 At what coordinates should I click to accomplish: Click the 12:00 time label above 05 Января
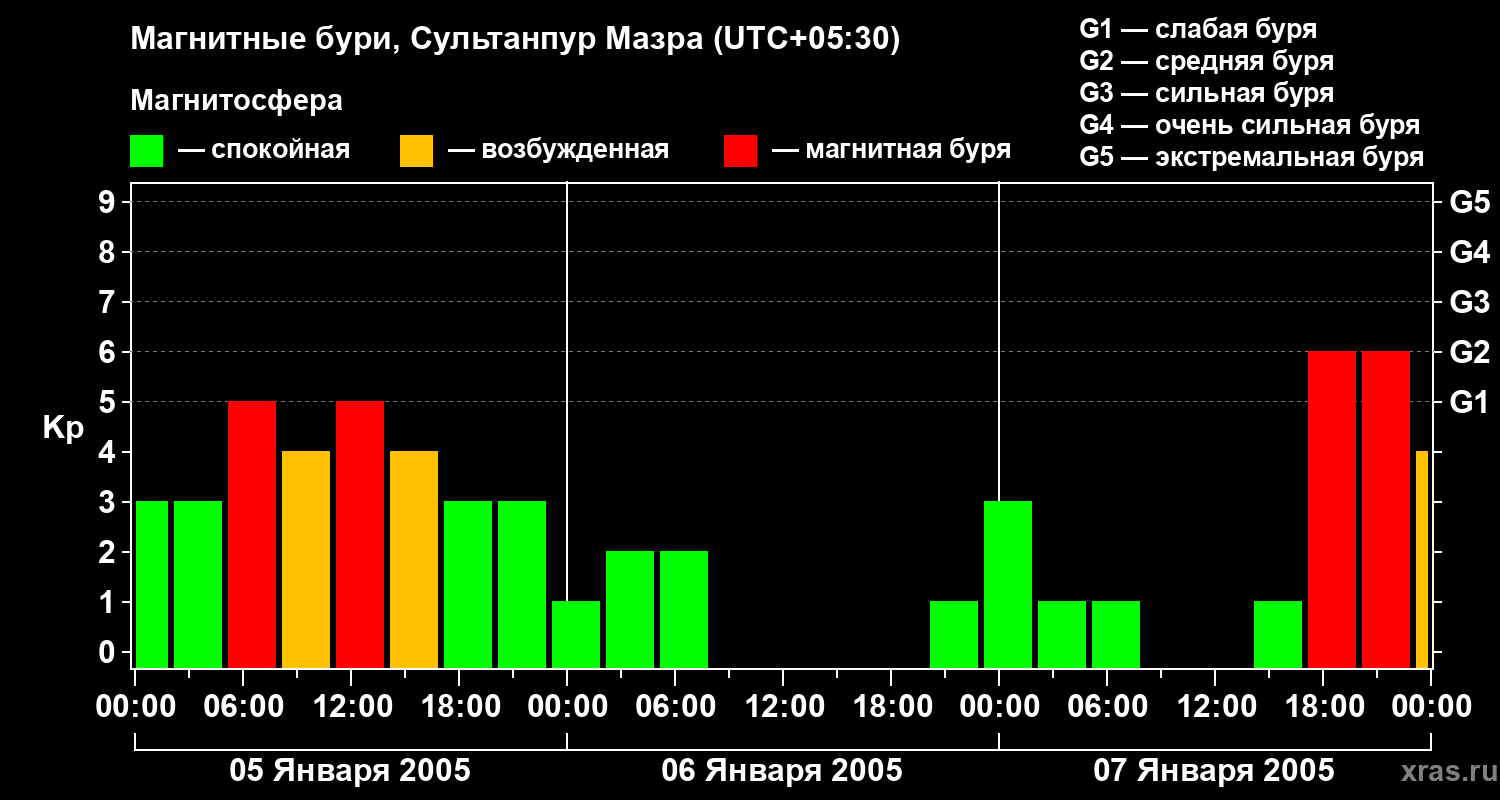click(x=351, y=707)
